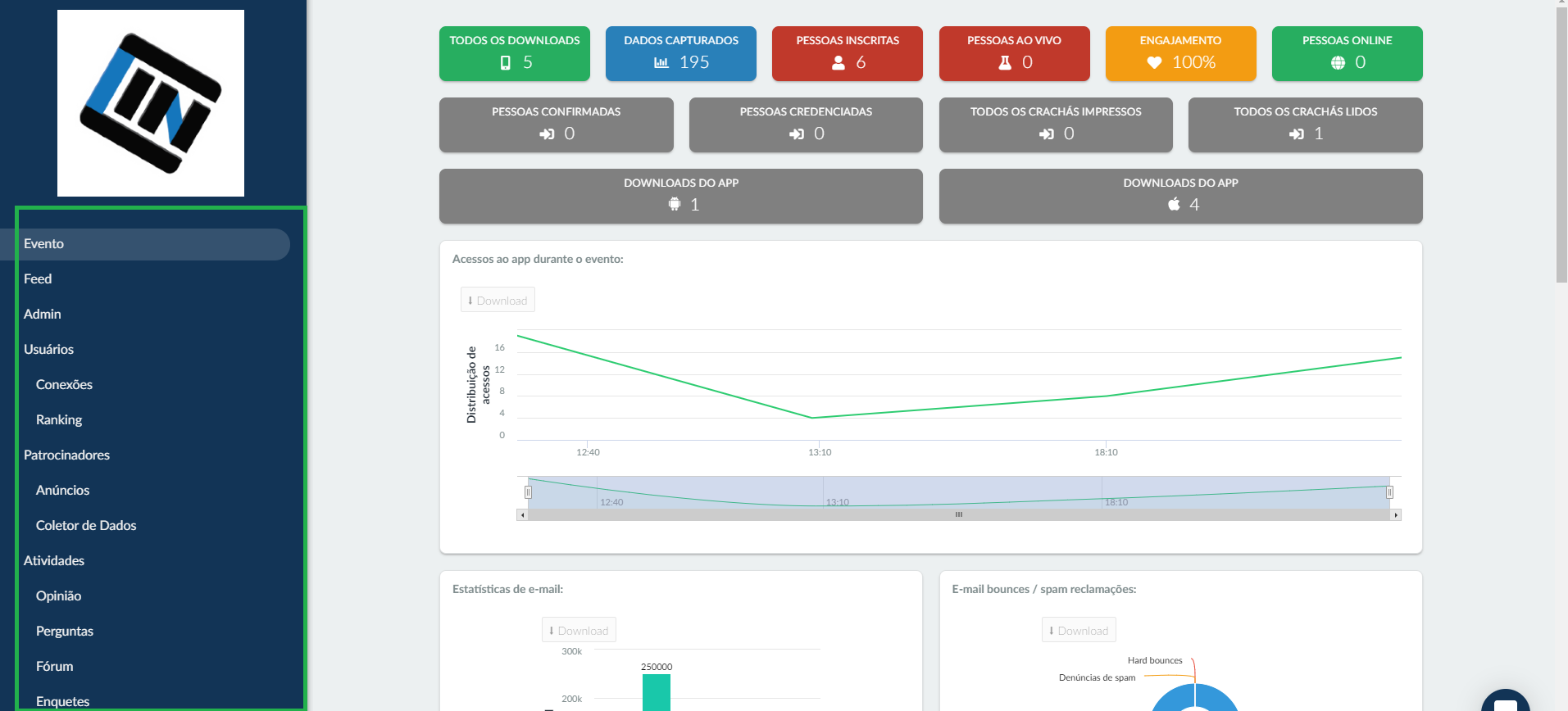Image resolution: width=1568 pixels, height=711 pixels.
Task: Click the 'Acessos ao app durante o evento:' heading
Action: click(x=538, y=259)
